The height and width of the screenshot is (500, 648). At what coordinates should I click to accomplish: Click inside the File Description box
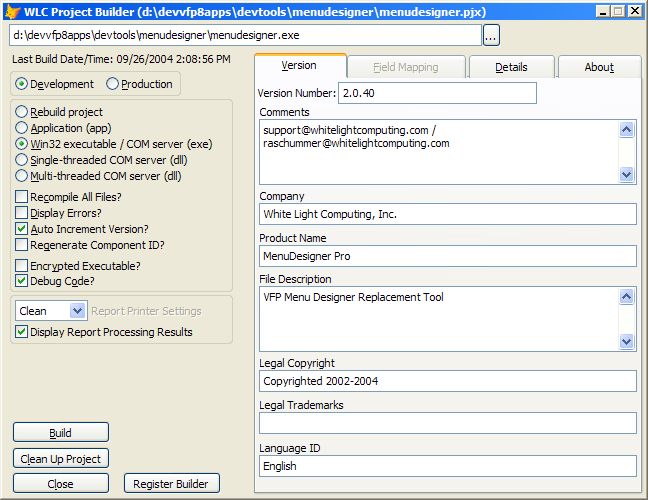coord(439,319)
